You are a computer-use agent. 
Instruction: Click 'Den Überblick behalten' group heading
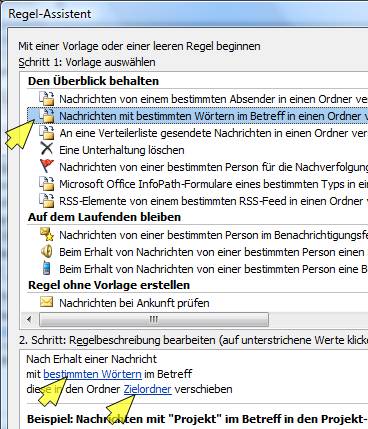point(93,81)
